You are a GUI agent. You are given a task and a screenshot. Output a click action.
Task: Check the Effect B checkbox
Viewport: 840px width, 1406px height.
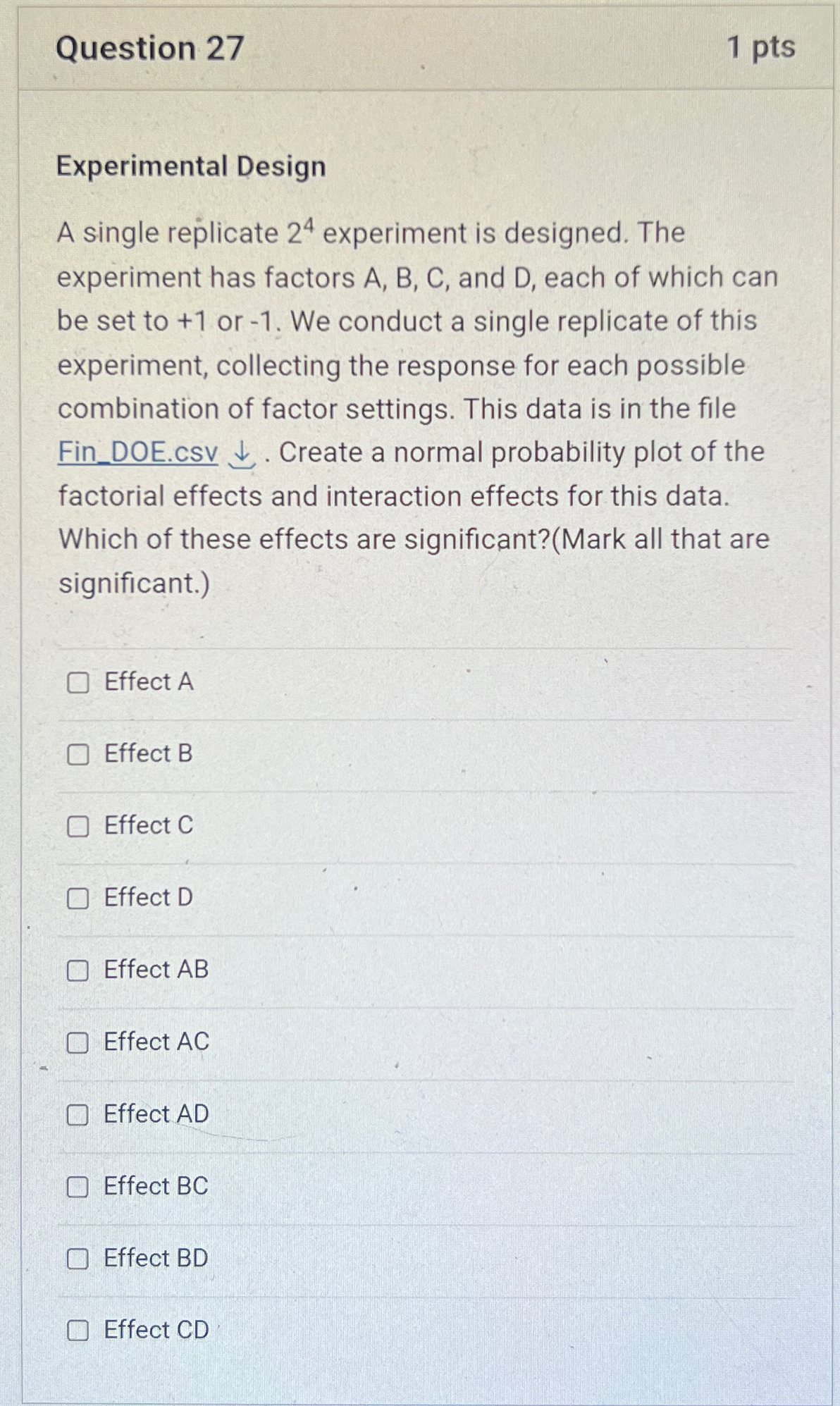(78, 754)
